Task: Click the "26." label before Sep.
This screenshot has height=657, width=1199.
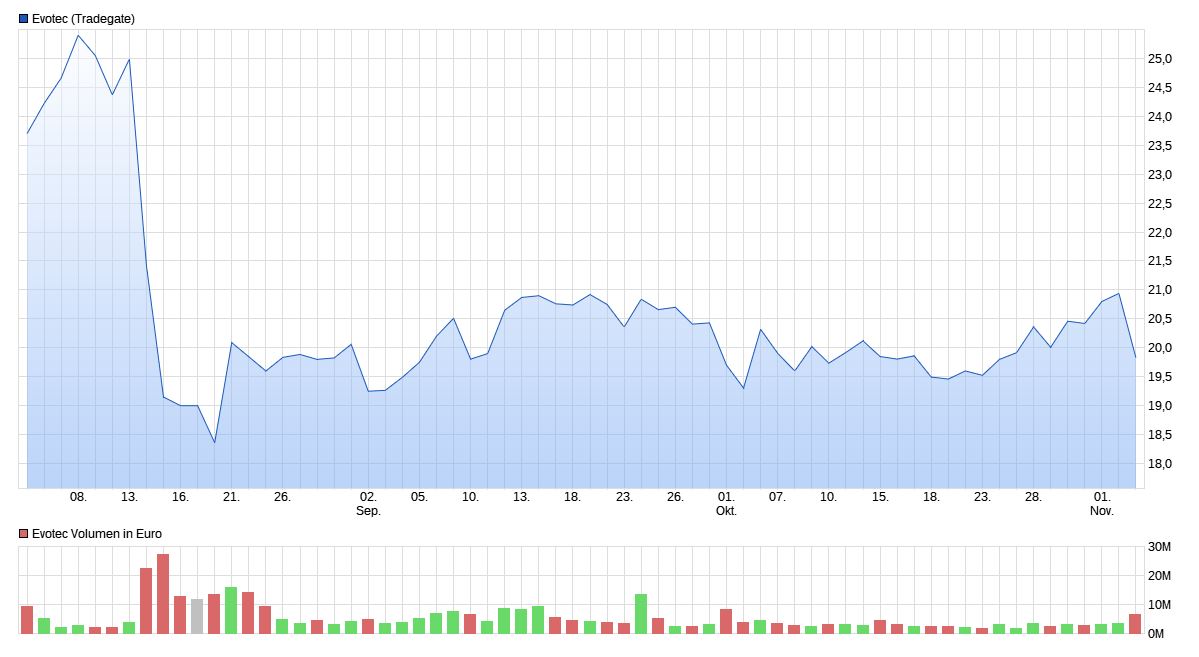Action: click(282, 498)
